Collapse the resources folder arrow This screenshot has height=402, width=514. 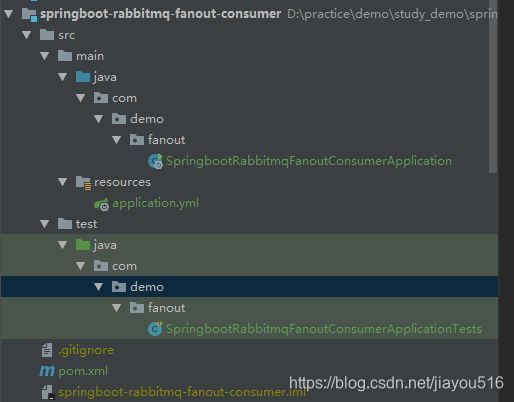pyautogui.click(x=63, y=182)
